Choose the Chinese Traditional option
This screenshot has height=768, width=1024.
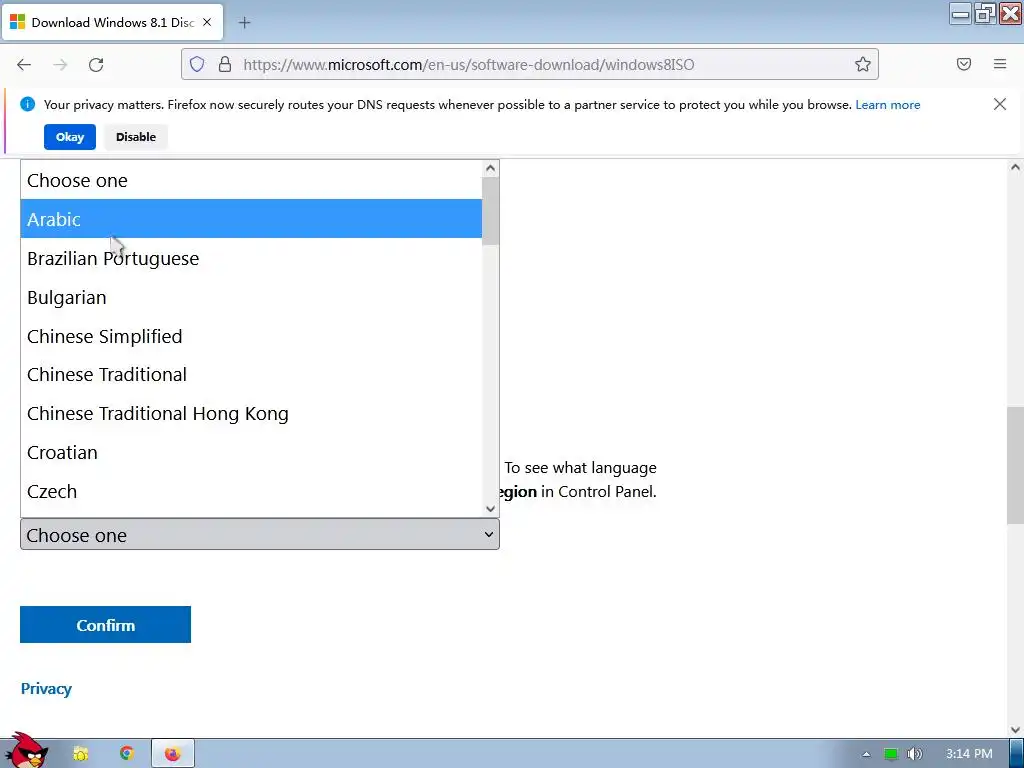[251, 374]
